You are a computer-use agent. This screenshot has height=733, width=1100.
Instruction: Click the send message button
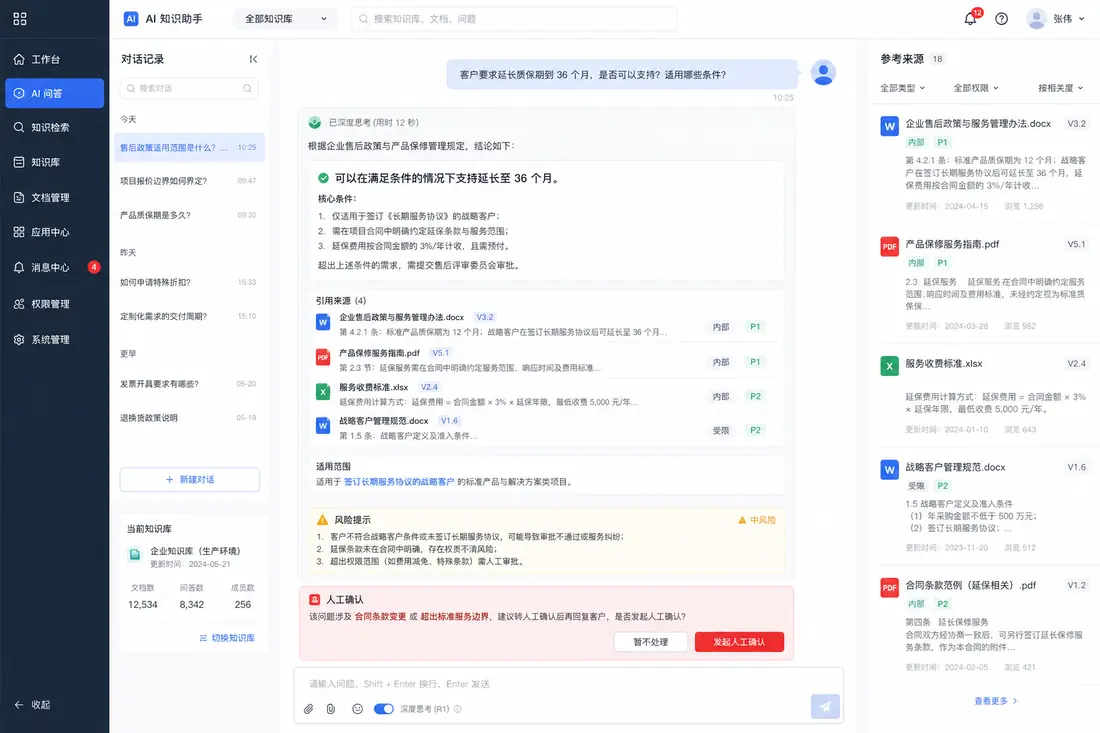pos(825,706)
